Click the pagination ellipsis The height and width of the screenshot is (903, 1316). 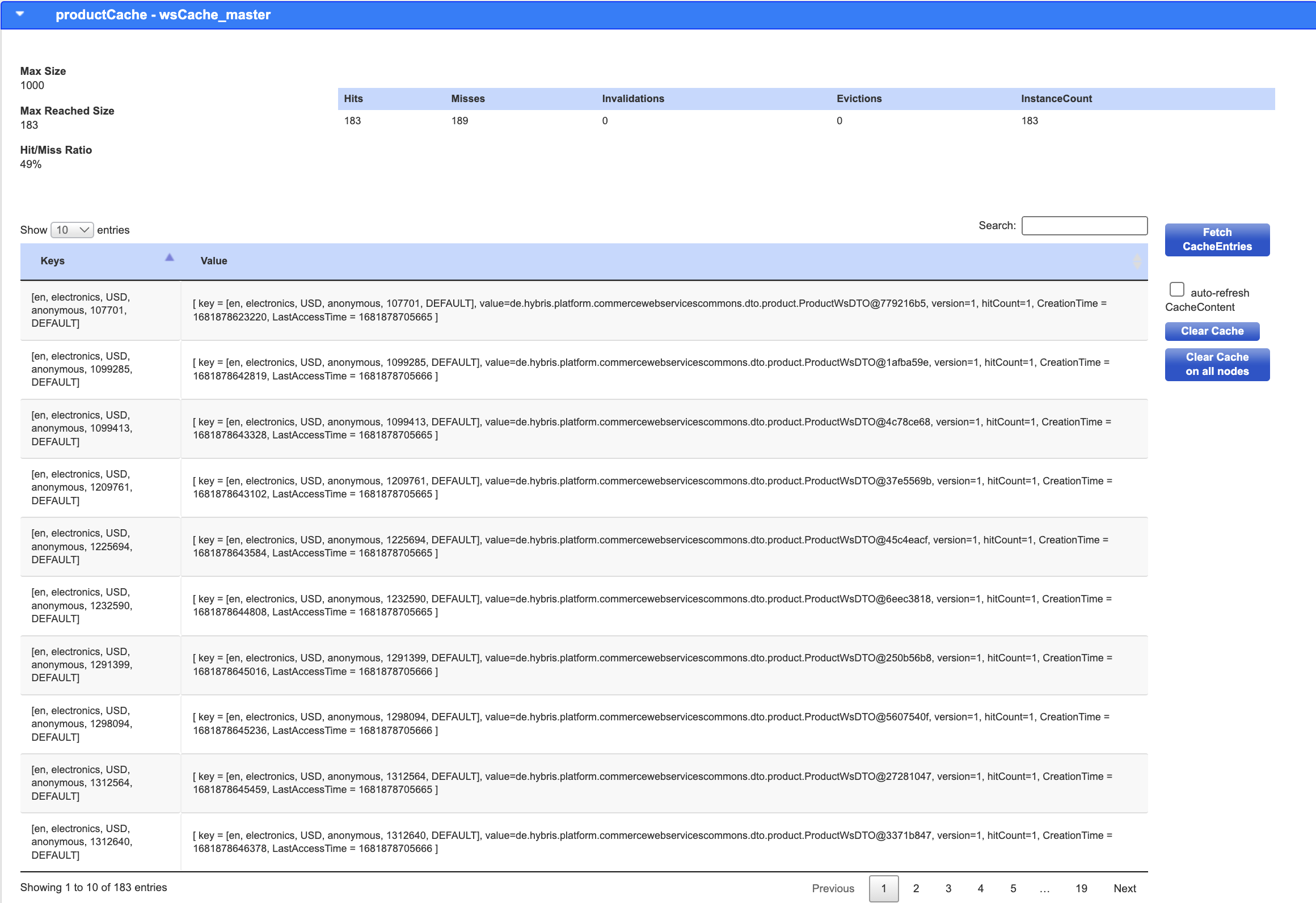click(1045, 888)
